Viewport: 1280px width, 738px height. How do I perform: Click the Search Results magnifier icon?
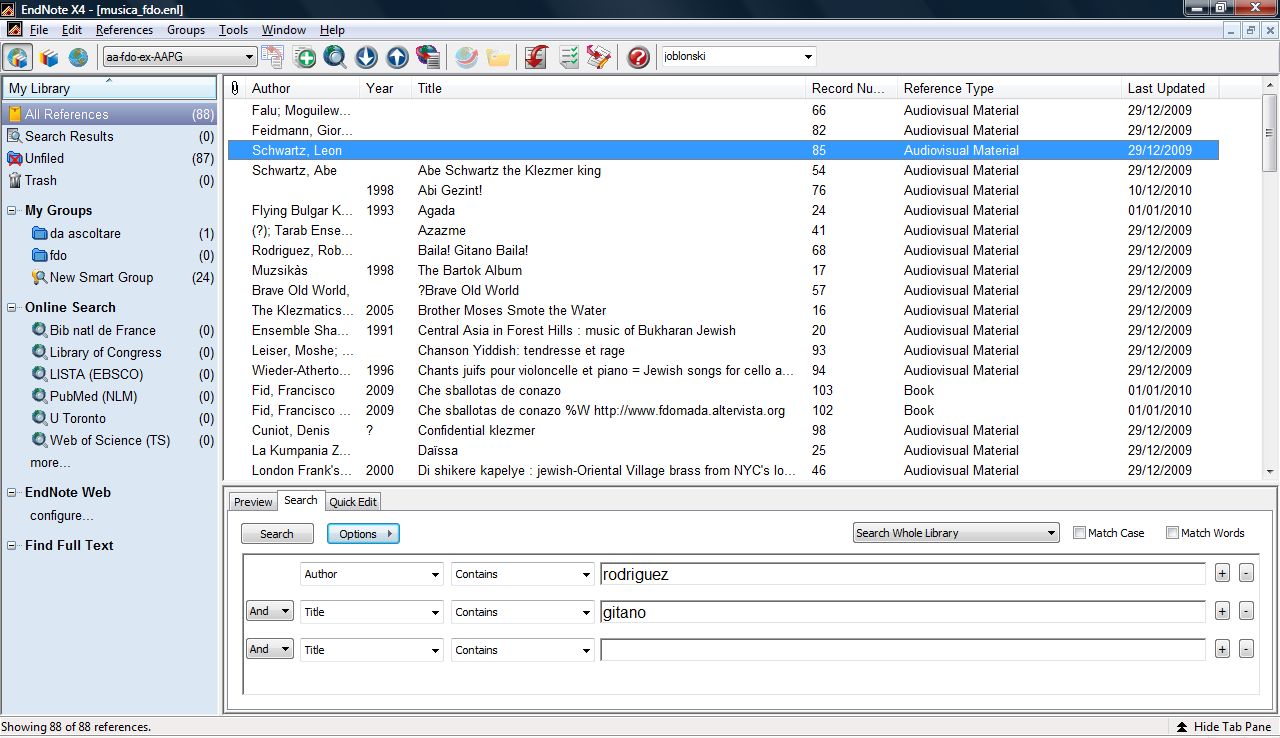pyautogui.click(x=14, y=136)
